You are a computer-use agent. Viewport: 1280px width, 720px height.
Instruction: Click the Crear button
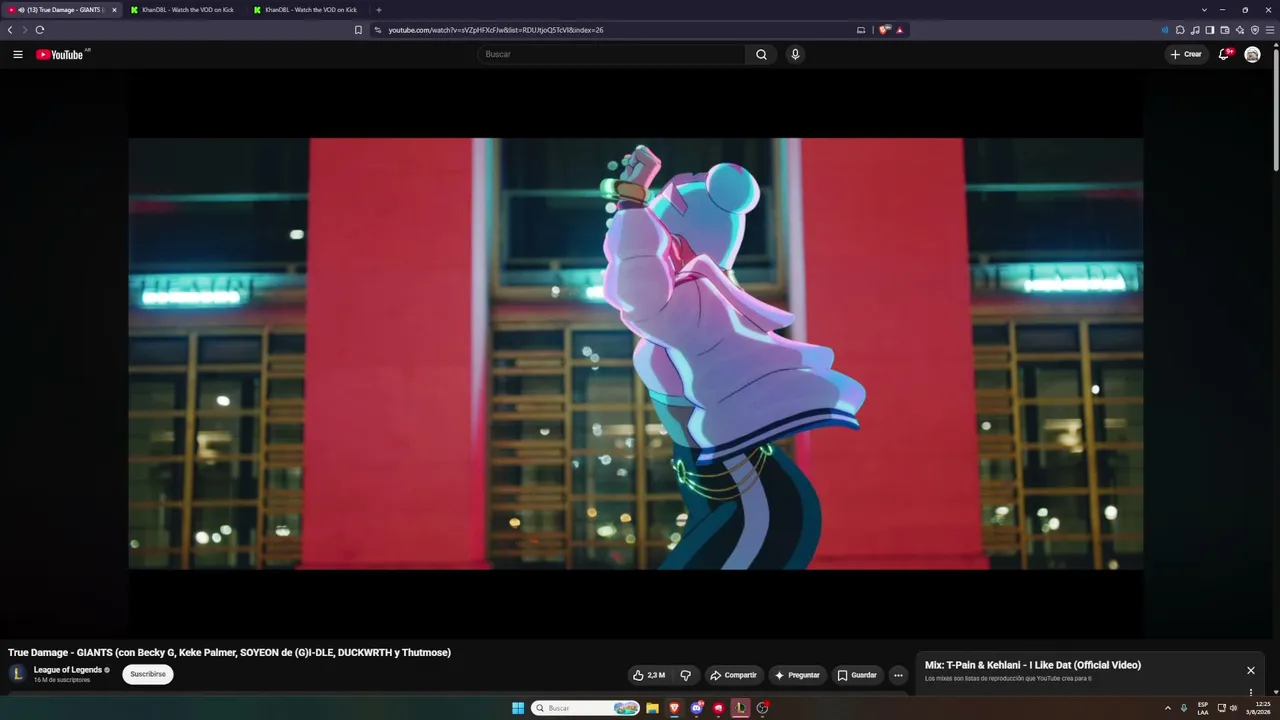(1186, 54)
